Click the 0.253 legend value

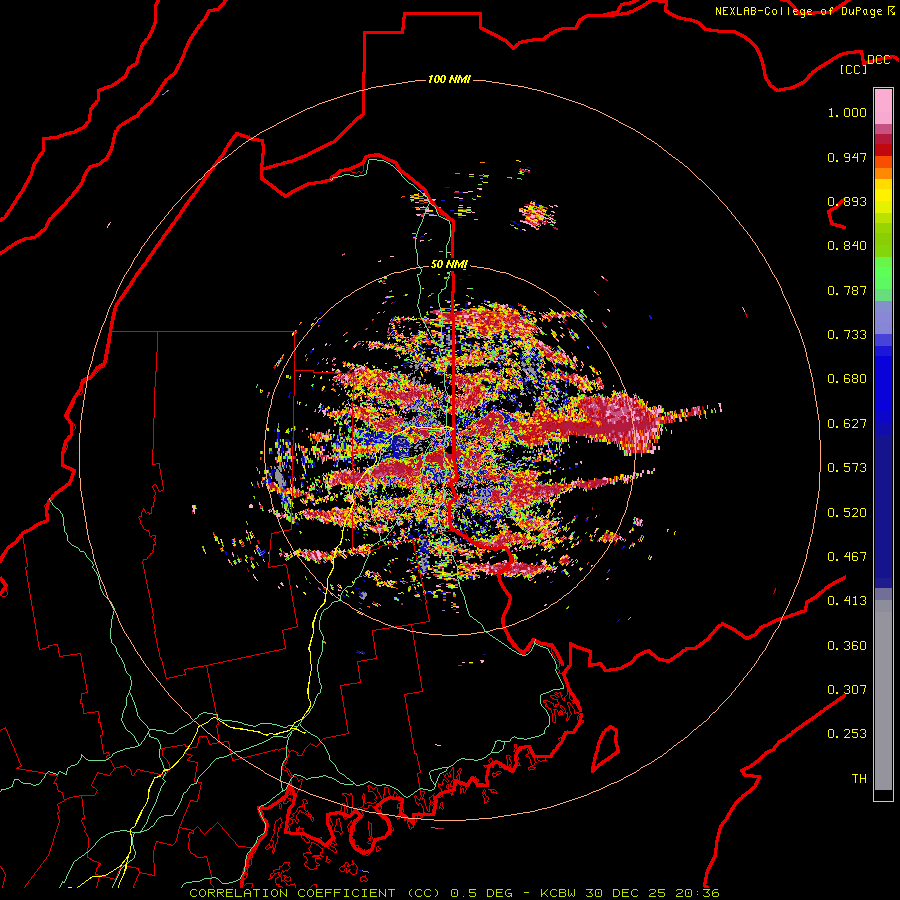pyautogui.click(x=847, y=734)
